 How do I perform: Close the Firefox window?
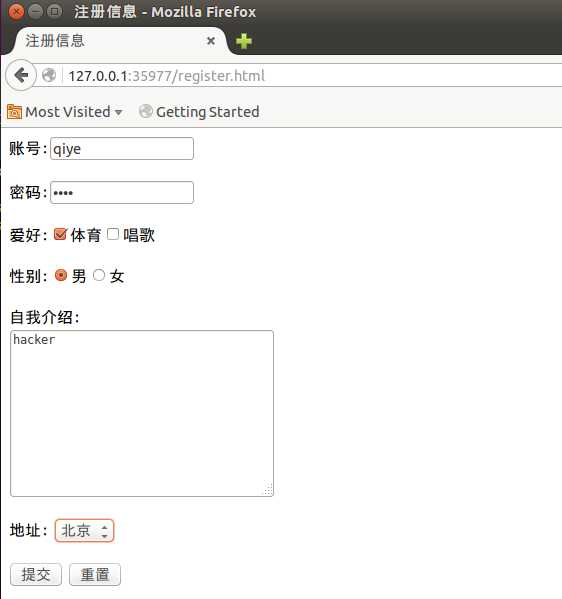click(16, 11)
